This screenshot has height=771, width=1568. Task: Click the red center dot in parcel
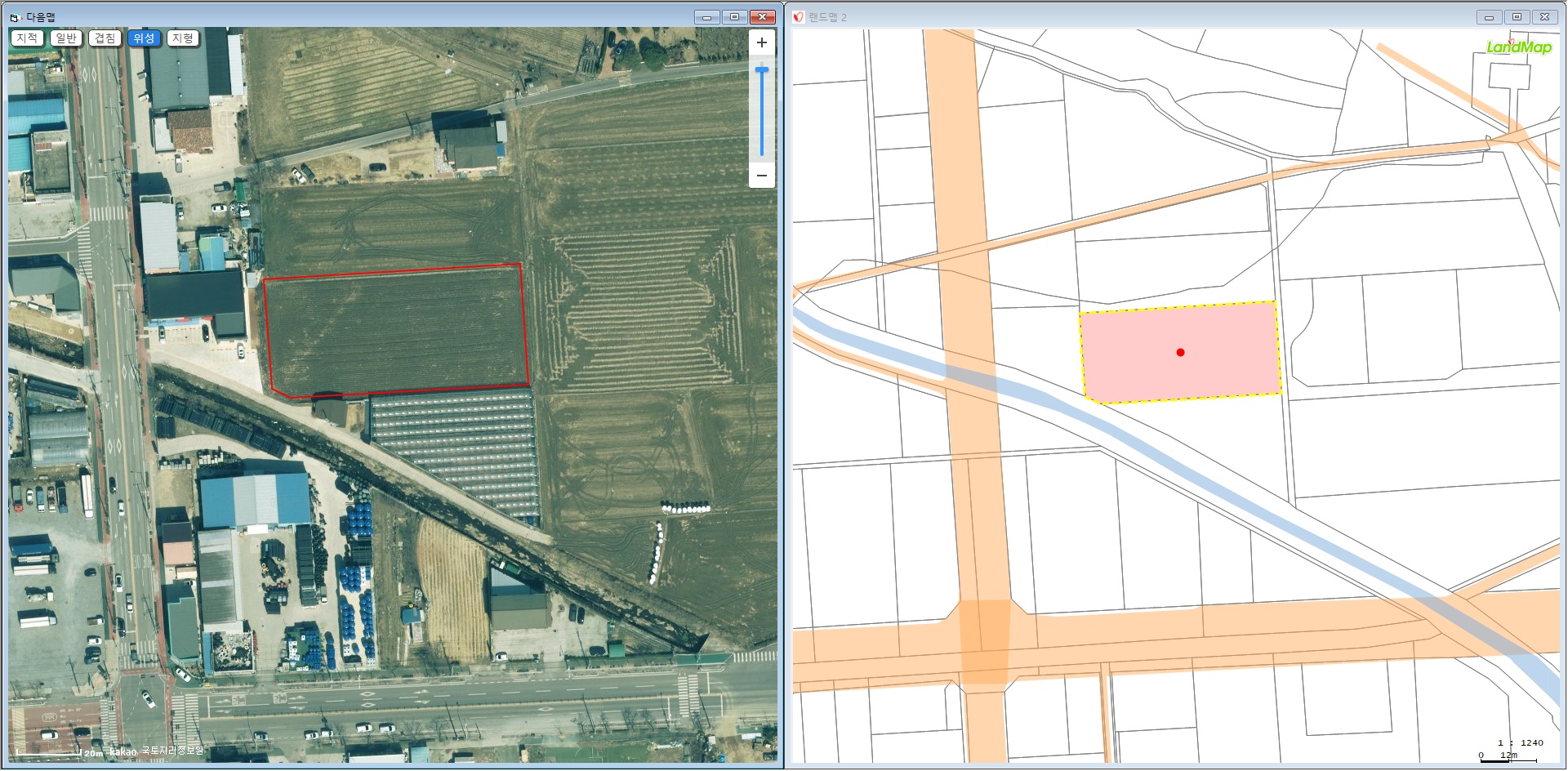[1180, 353]
